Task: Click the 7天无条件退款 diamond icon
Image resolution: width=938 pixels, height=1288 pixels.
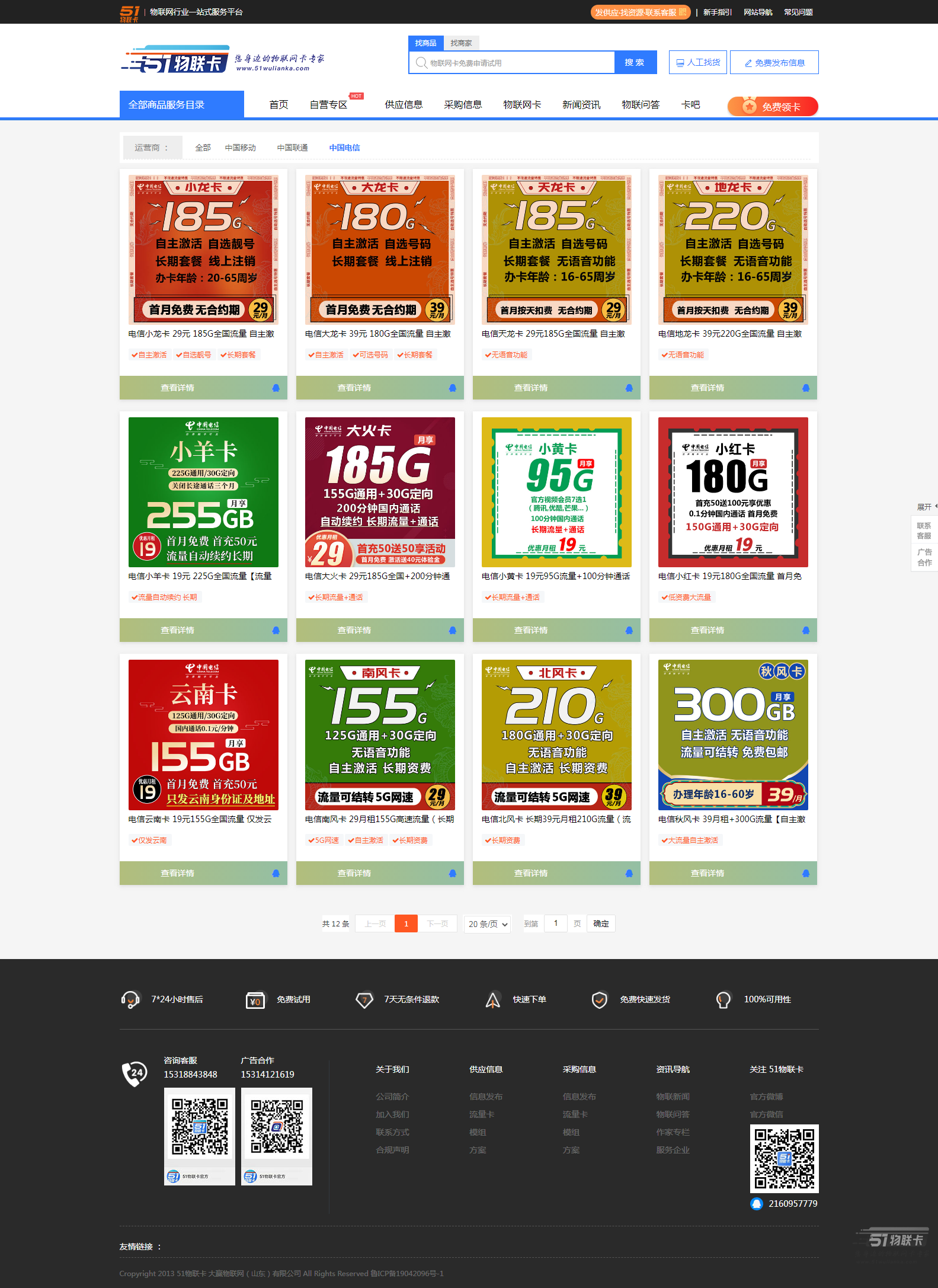Action: (x=364, y=1000)
